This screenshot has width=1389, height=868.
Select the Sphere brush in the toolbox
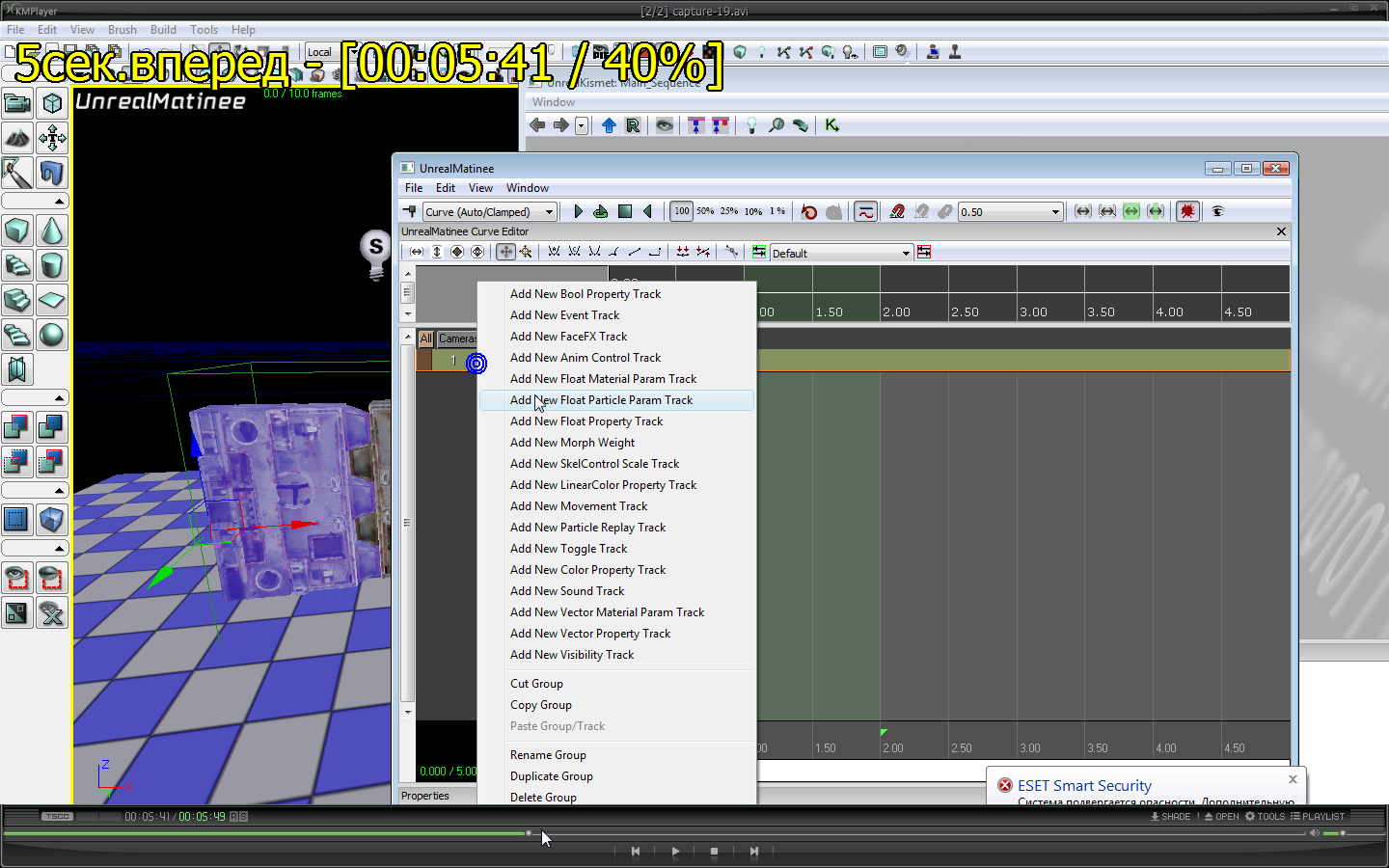point(52,335)
